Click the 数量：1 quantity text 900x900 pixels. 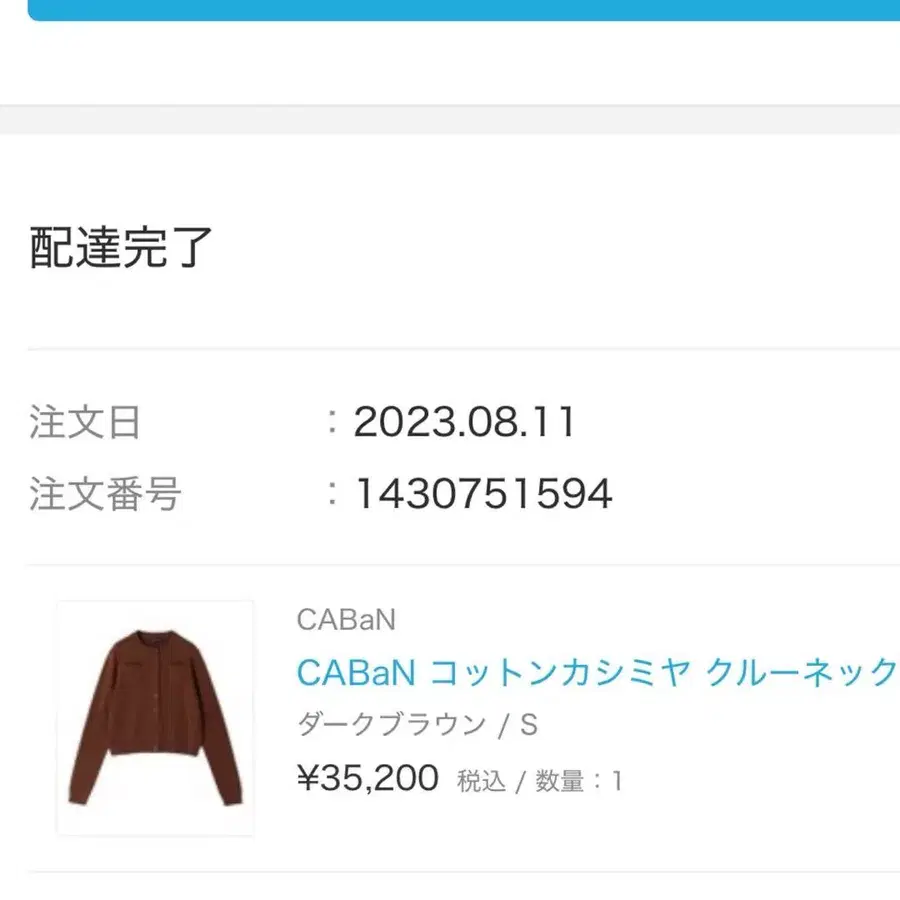point(578,781)
